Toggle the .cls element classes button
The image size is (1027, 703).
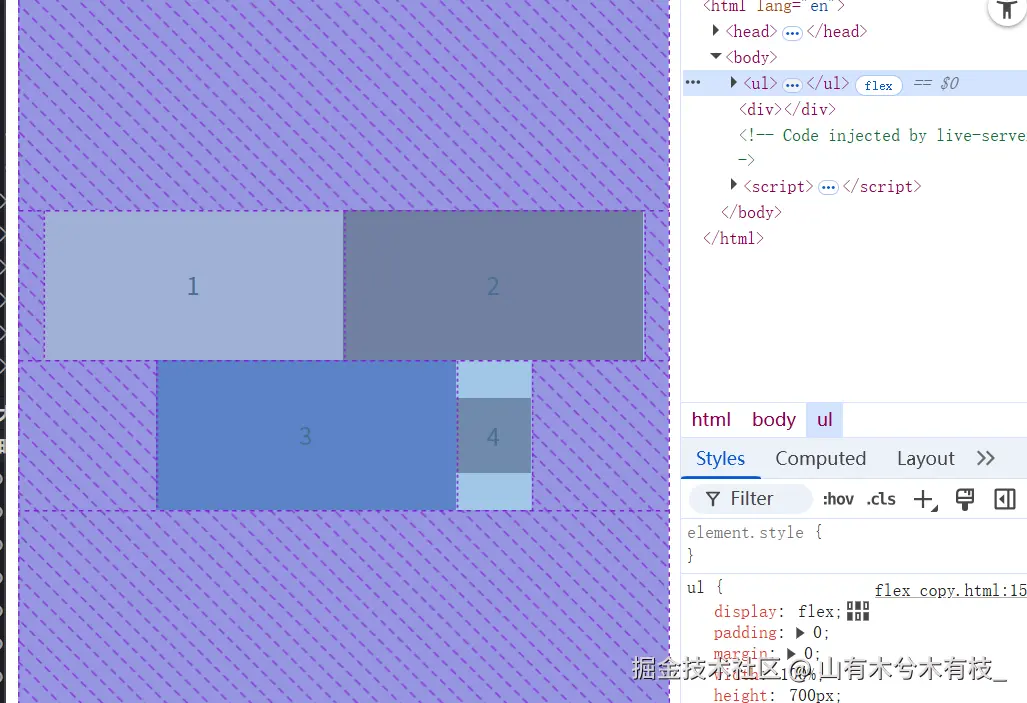881,499
